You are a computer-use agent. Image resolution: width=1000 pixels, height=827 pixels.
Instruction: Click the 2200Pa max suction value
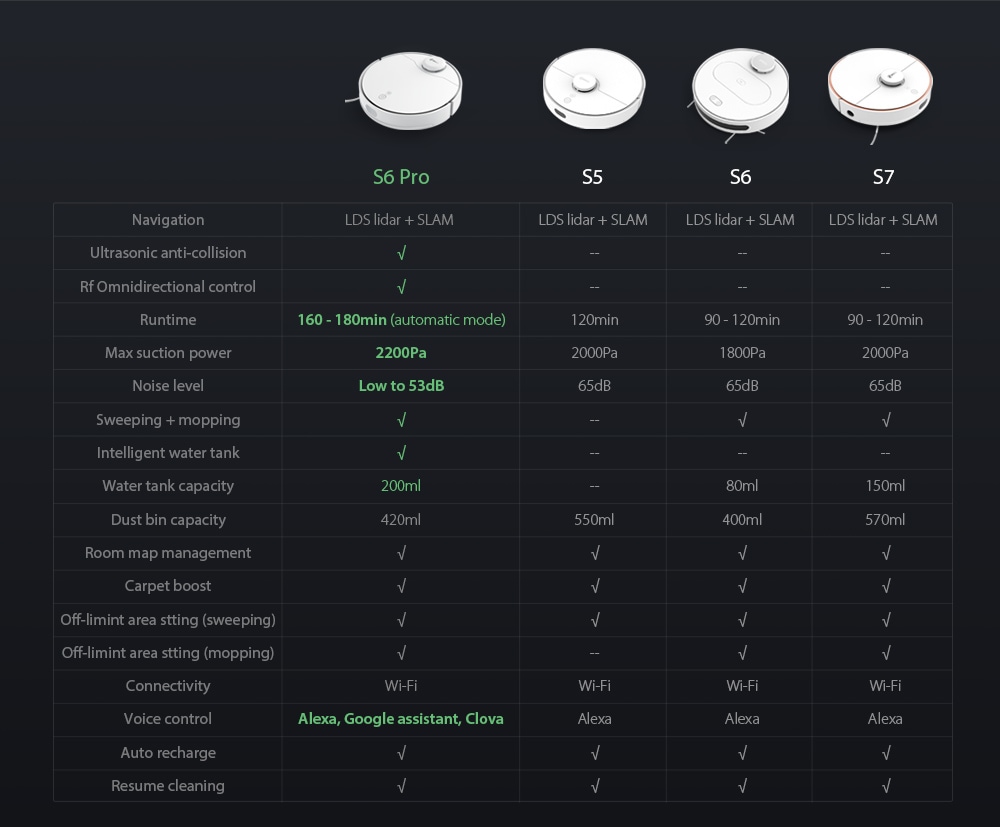coord(401,353)
